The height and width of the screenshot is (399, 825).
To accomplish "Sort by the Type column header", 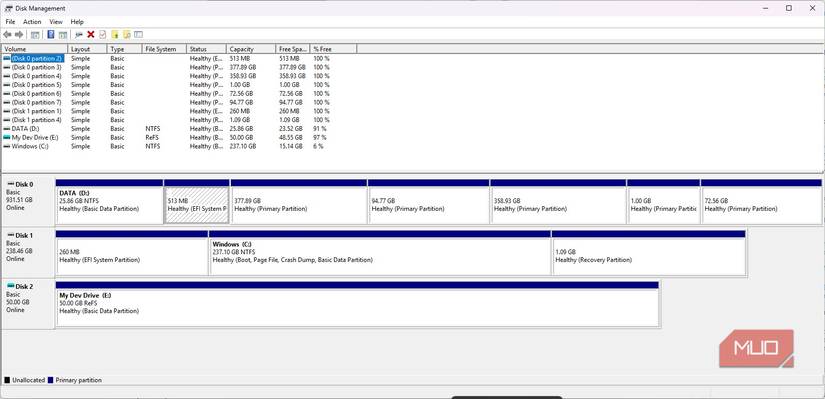I will point(125,49).
